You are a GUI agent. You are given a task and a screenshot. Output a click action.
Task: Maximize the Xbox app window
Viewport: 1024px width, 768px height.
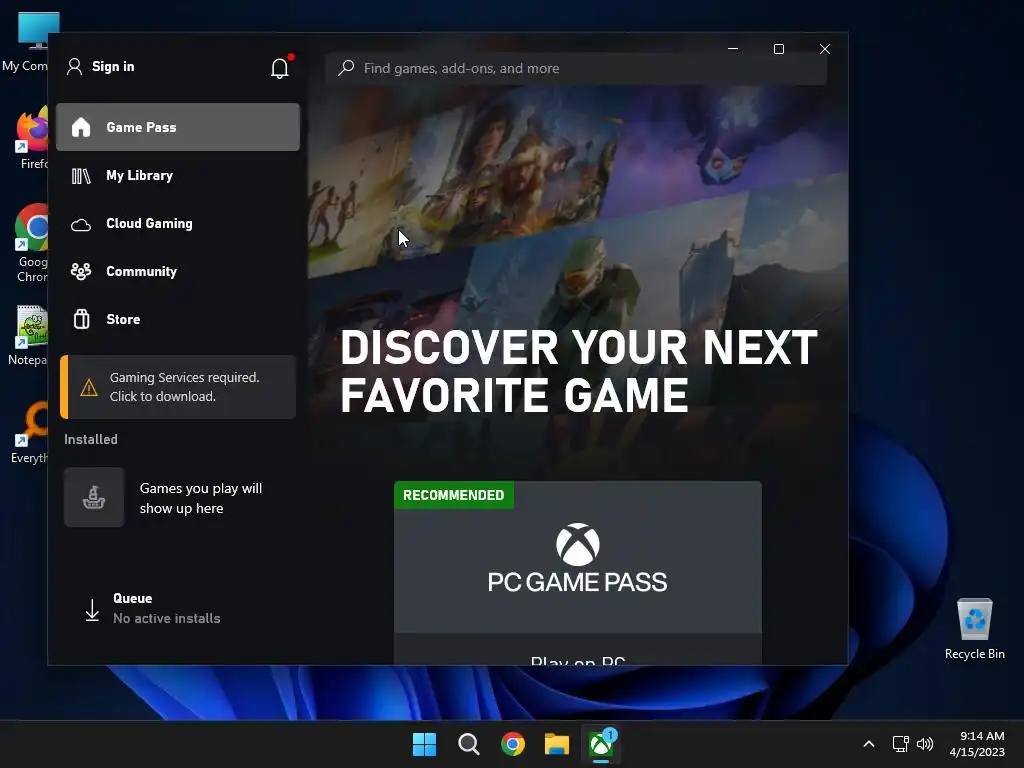tap(778, 49)
